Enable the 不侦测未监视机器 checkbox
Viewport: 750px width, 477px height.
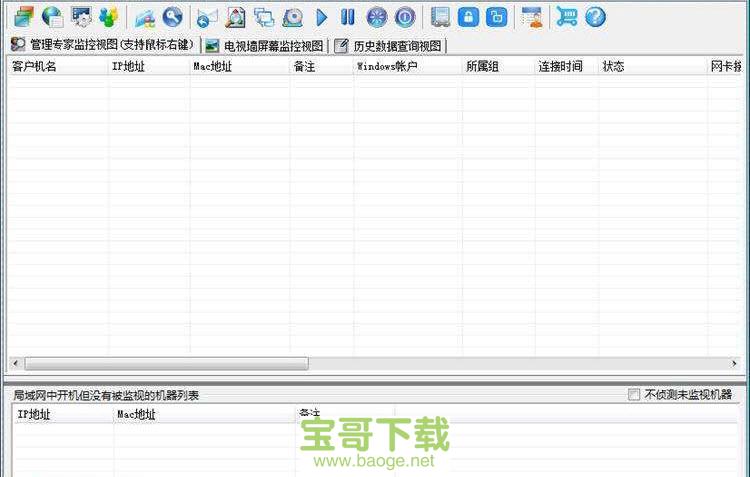(x=634, y=395)
